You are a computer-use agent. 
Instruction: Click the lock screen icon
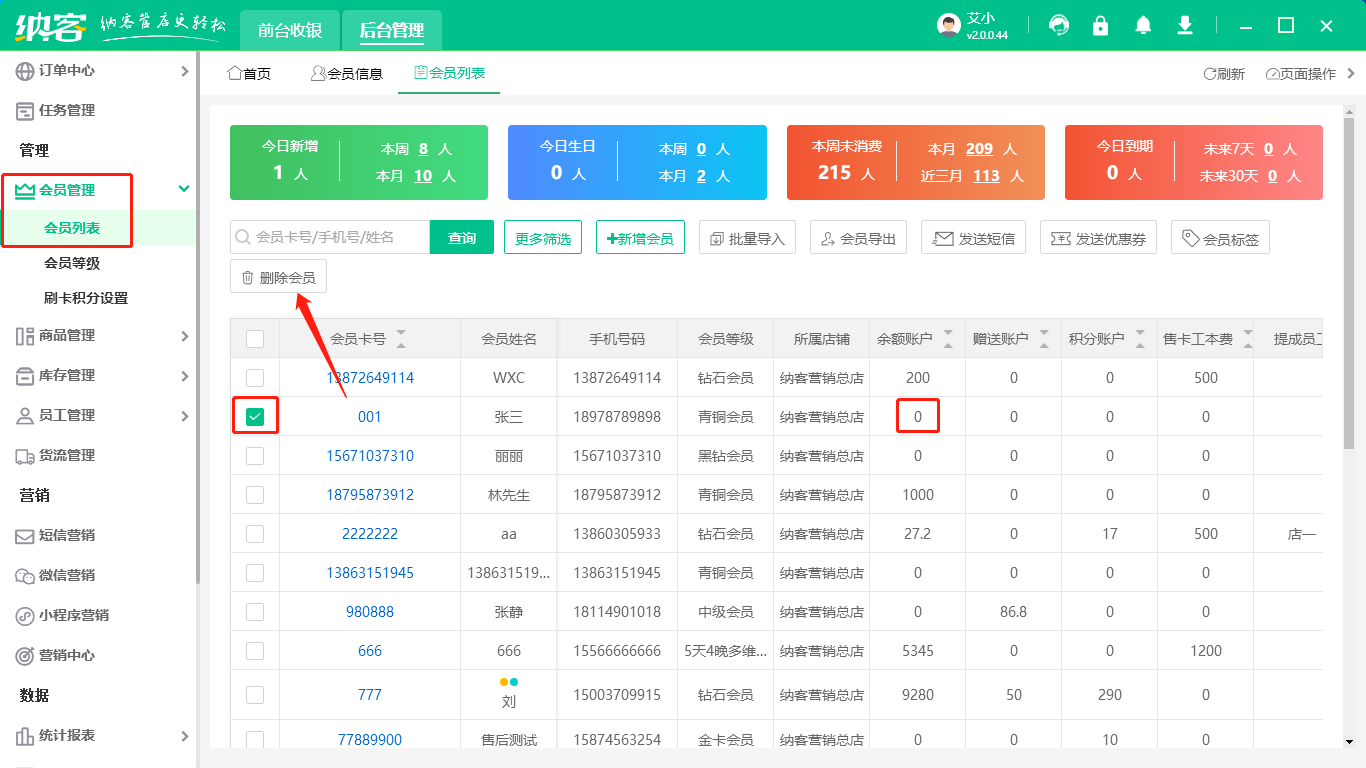click(1101, 25)
